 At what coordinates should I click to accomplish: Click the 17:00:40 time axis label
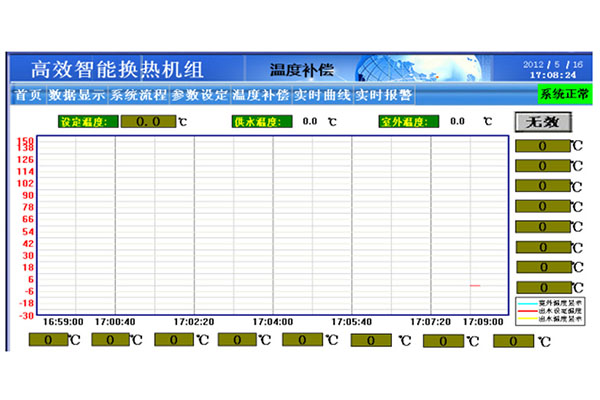(115, 322)
